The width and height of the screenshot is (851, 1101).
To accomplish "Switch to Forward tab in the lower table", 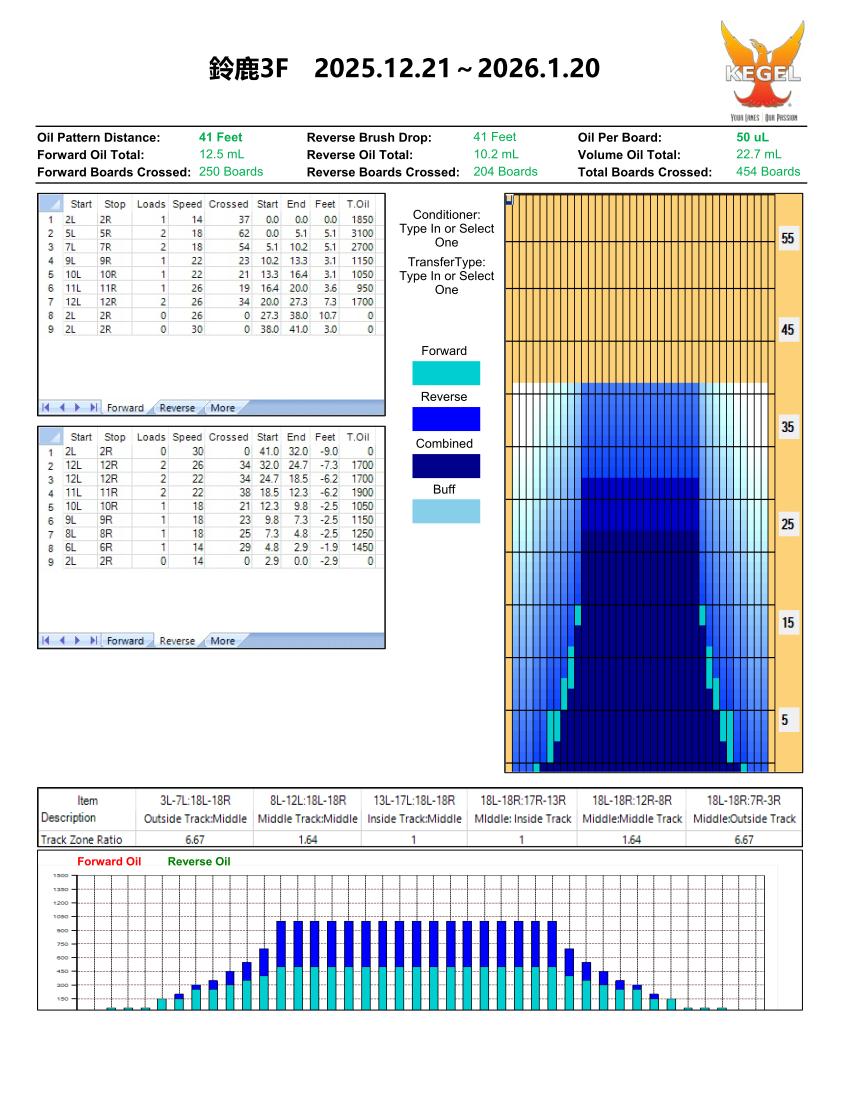I will coord(125,641).
